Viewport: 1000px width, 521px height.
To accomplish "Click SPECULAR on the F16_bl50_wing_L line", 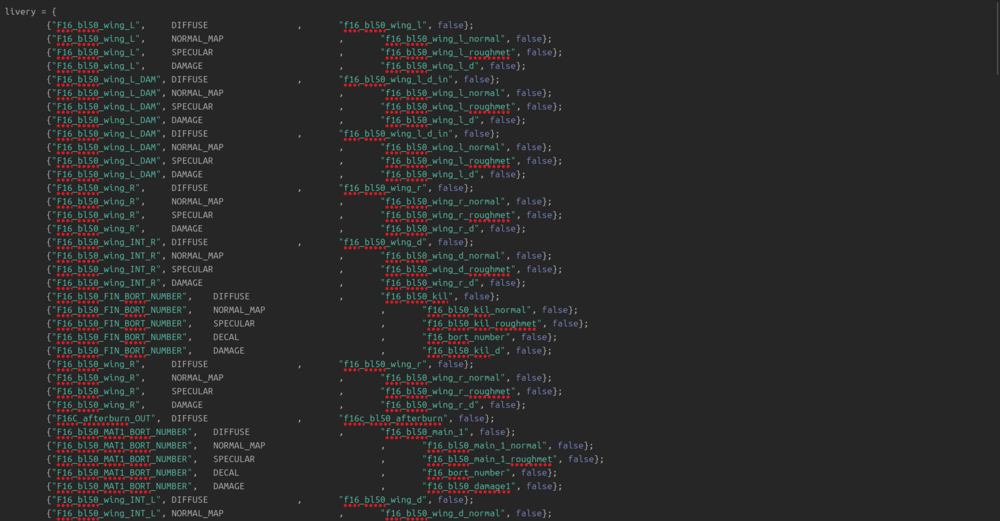I will click(x=192, y=52).
